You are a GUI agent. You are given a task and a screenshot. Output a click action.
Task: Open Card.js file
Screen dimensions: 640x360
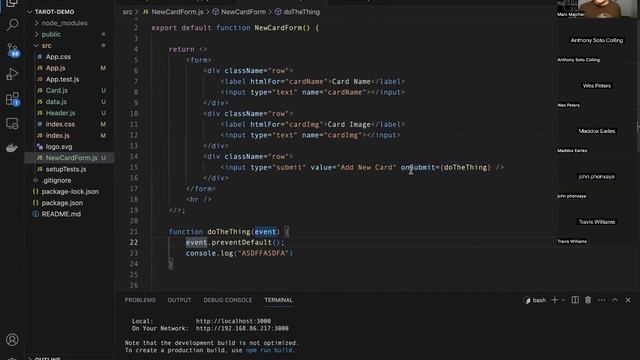[57, 91]
